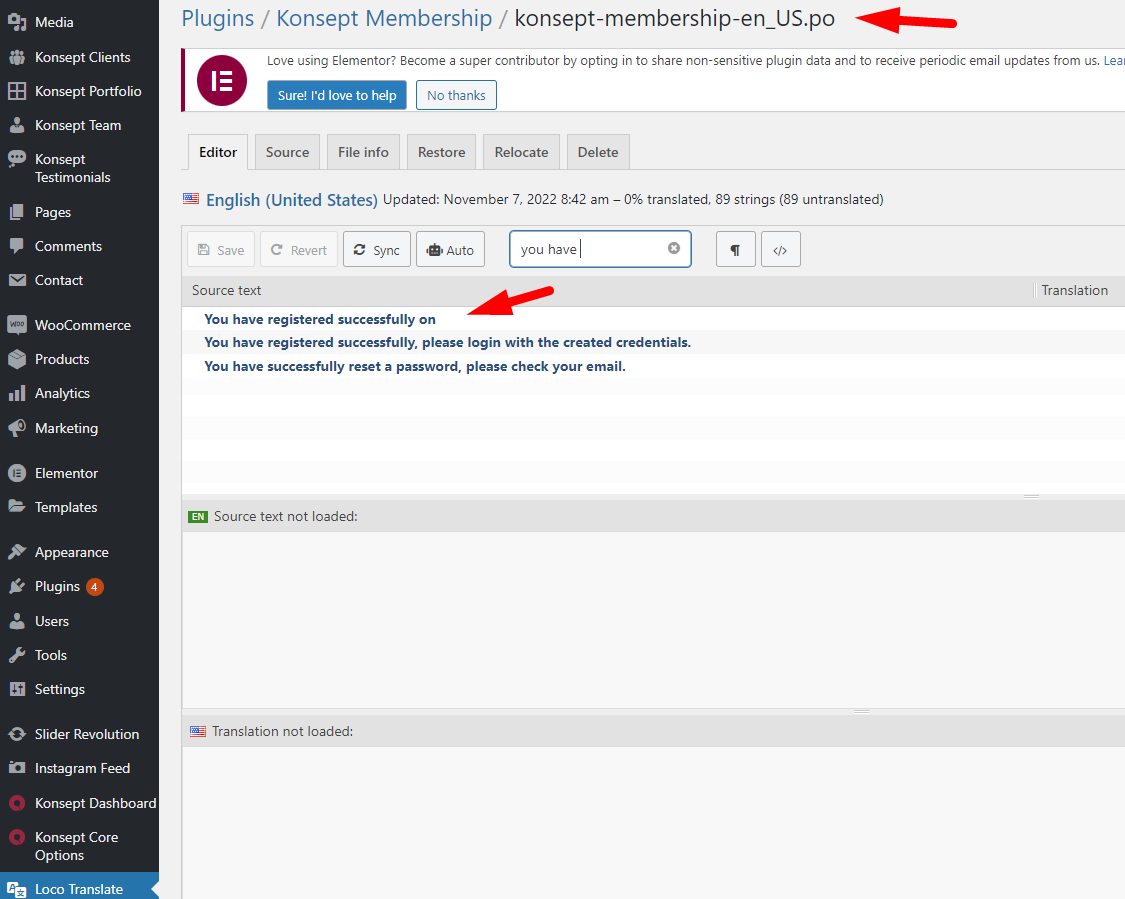
Task: Click the Slider Revolution refresh icon
Action: (17, 734)
